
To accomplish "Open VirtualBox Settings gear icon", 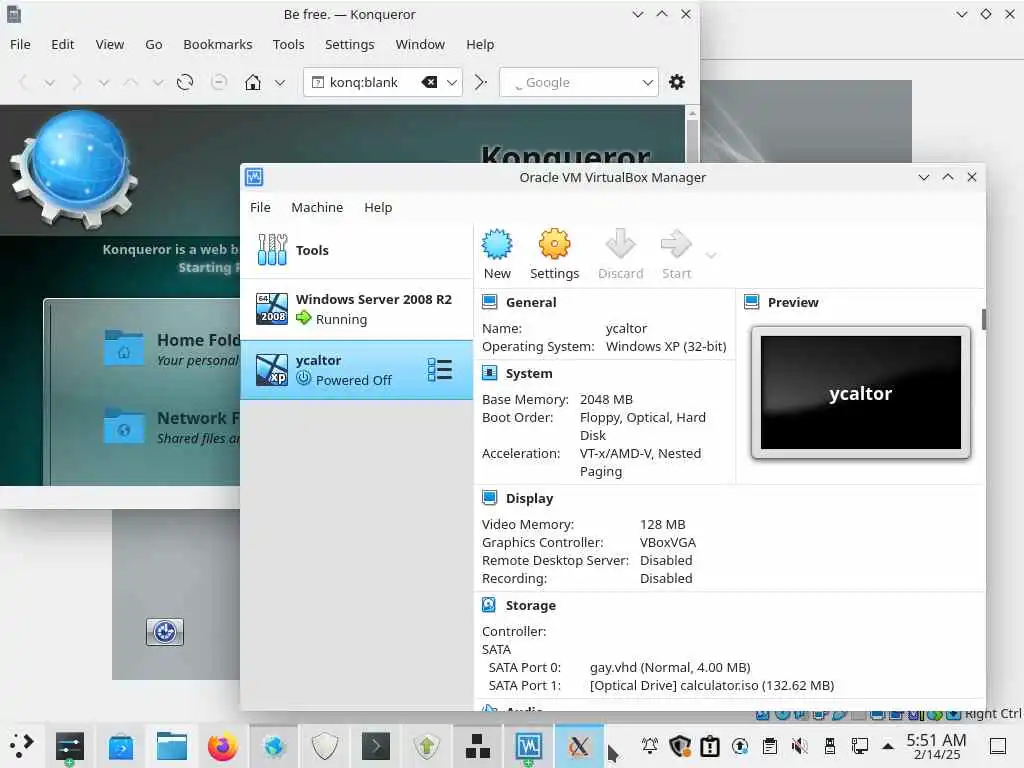I will coord(554,254).
